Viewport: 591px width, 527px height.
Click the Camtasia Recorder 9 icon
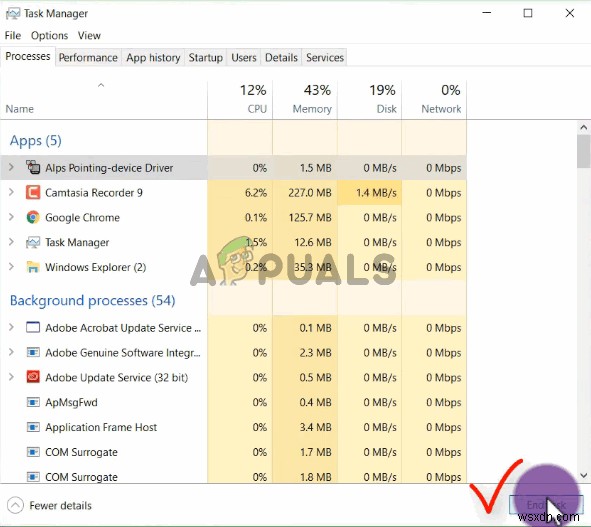point(33,193)
